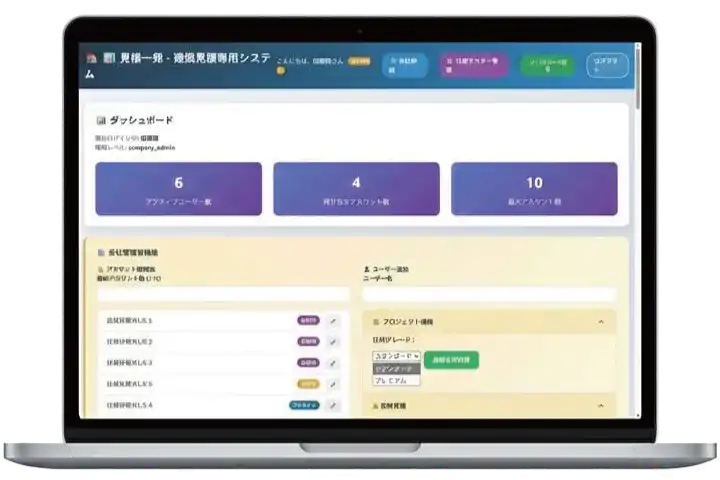Screen dimensions: 720x480
Task: Click the pencil icon in the yellow-badge row
Action: tap(333, 384)
